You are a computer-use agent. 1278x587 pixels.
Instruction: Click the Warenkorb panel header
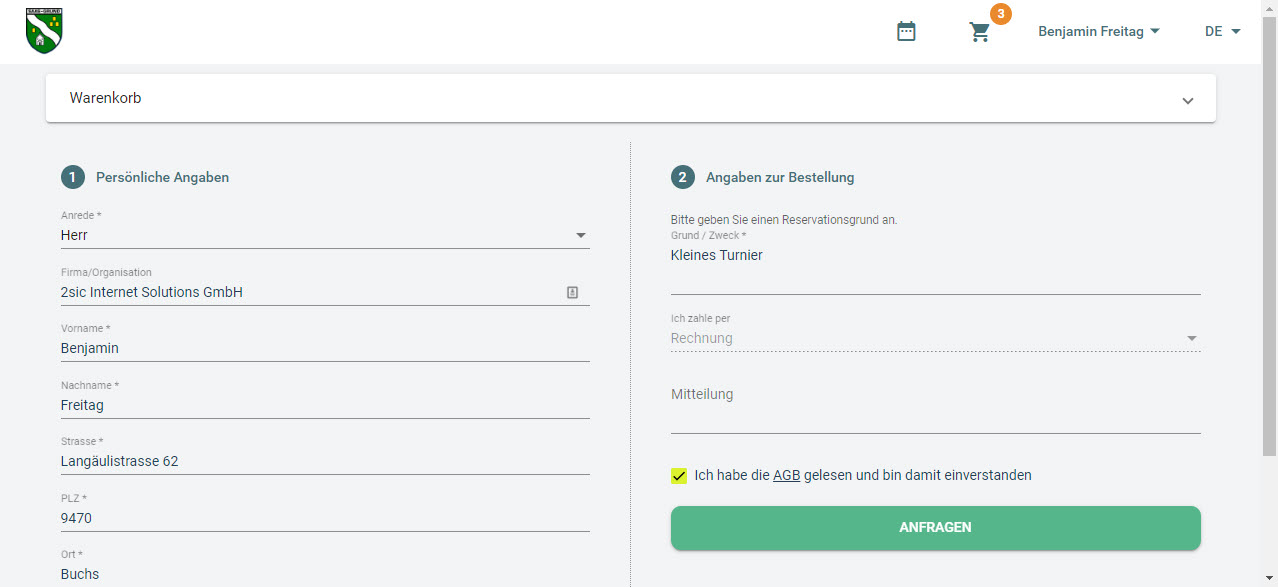click(x=600, y=99)
